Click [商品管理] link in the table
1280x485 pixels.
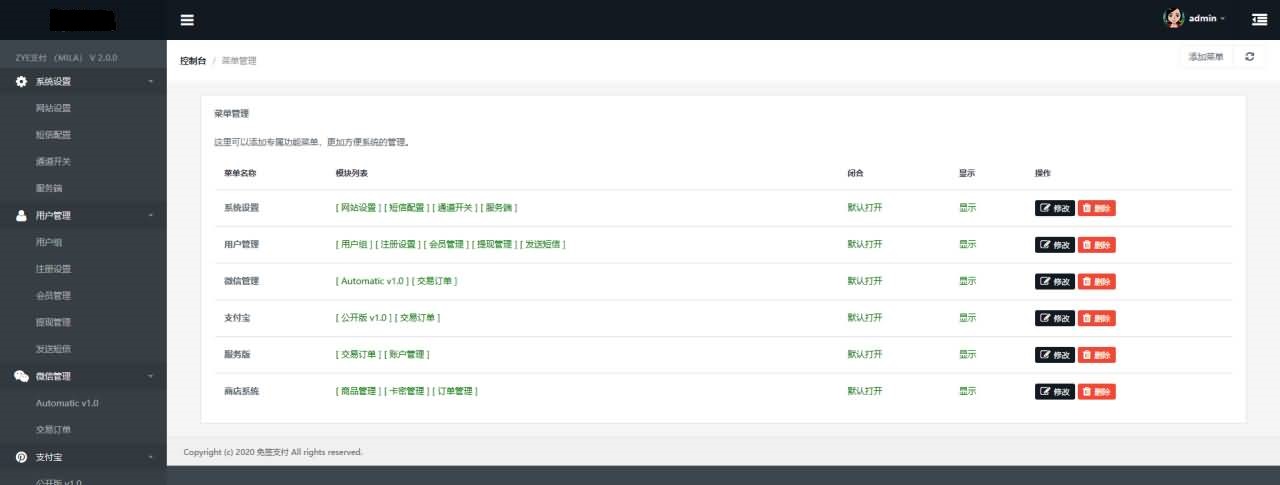pos(358,392)
